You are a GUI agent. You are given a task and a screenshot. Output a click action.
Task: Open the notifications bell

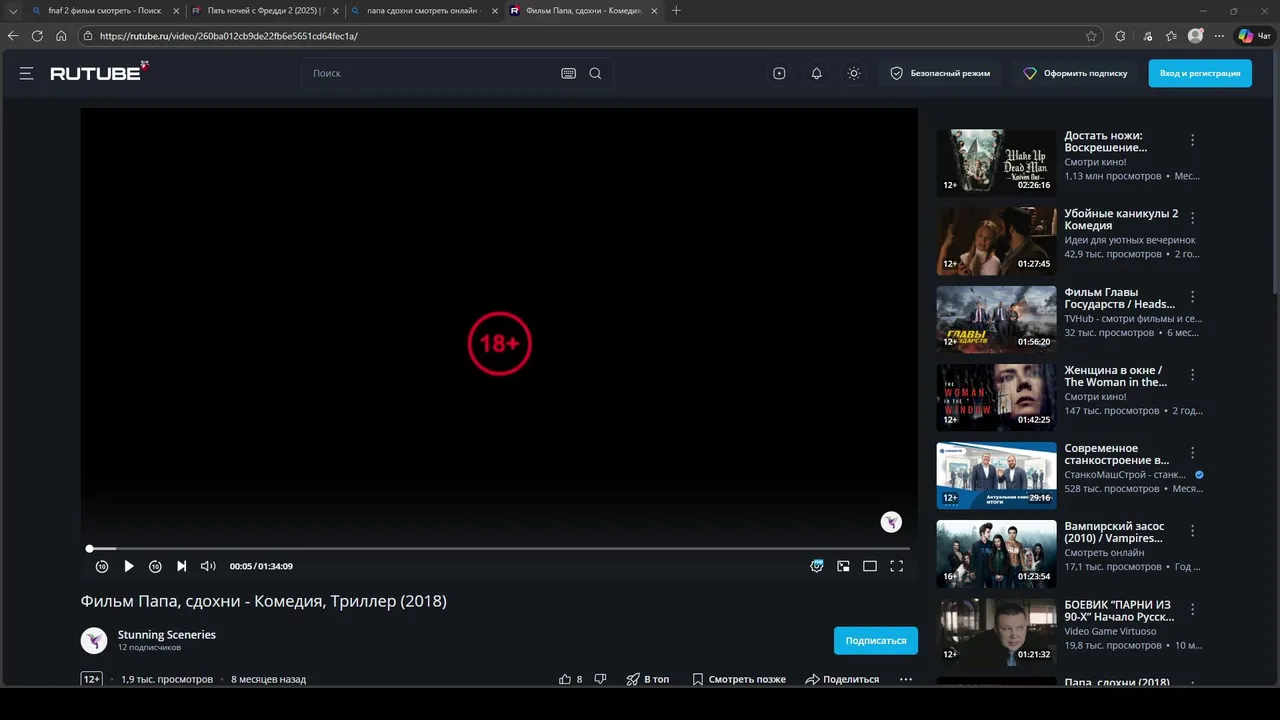click(x=816, y=73)
